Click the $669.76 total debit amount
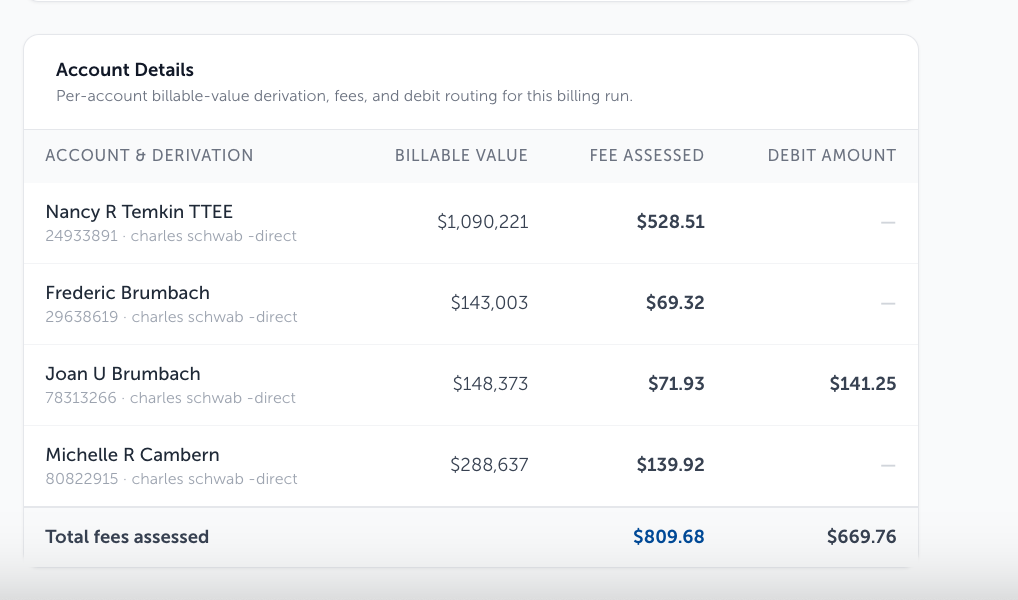 862,537
